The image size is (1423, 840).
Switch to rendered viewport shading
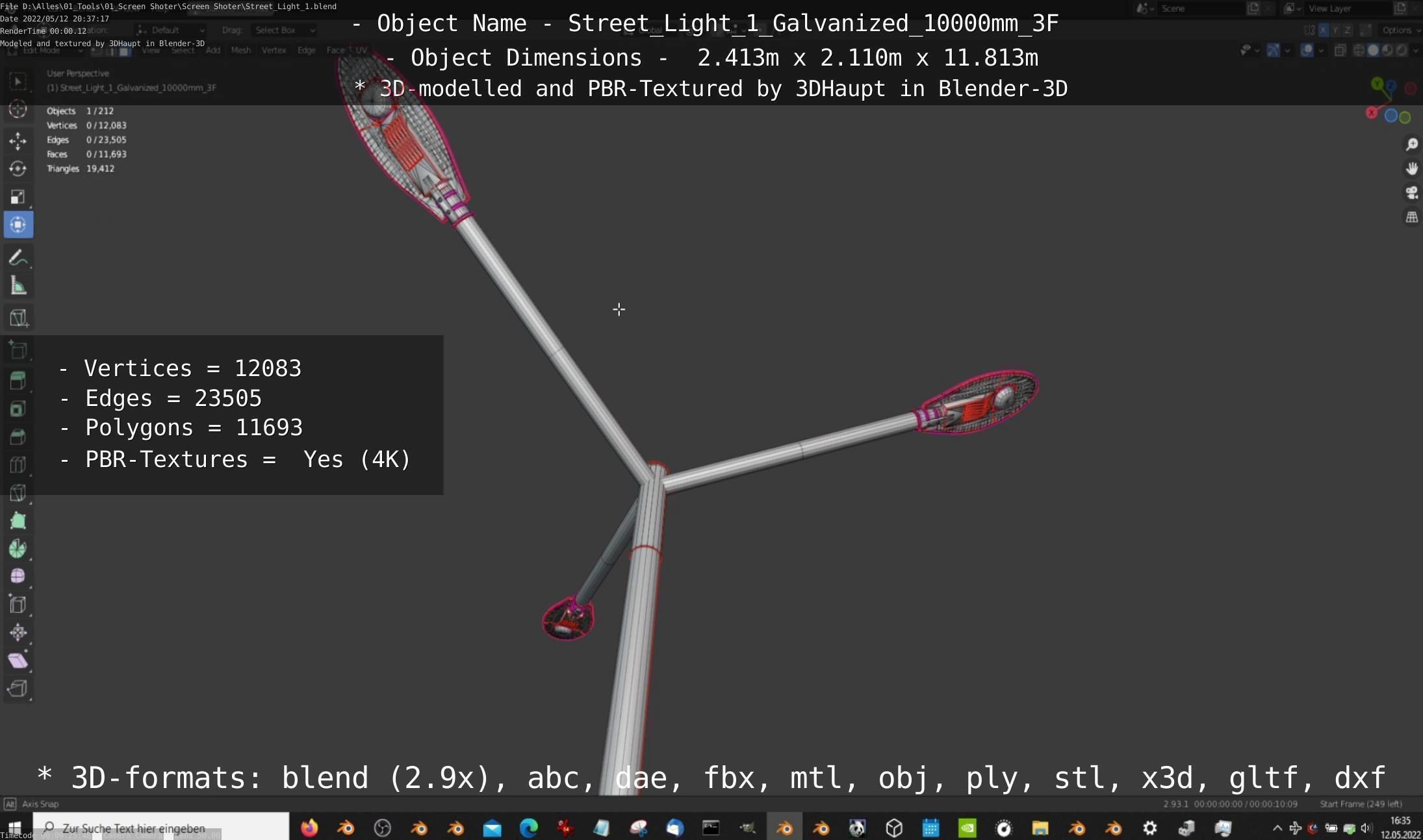(1402, 50)
